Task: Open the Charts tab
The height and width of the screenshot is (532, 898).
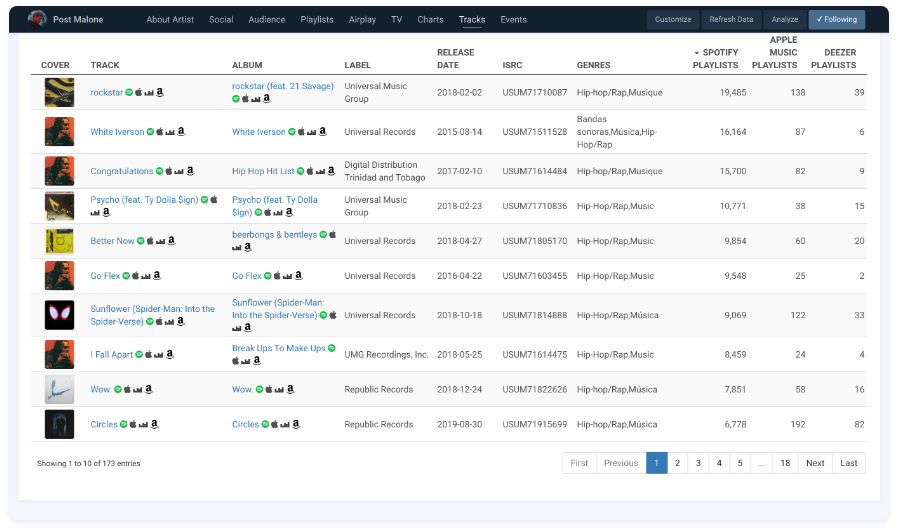Action: [431, 19]
